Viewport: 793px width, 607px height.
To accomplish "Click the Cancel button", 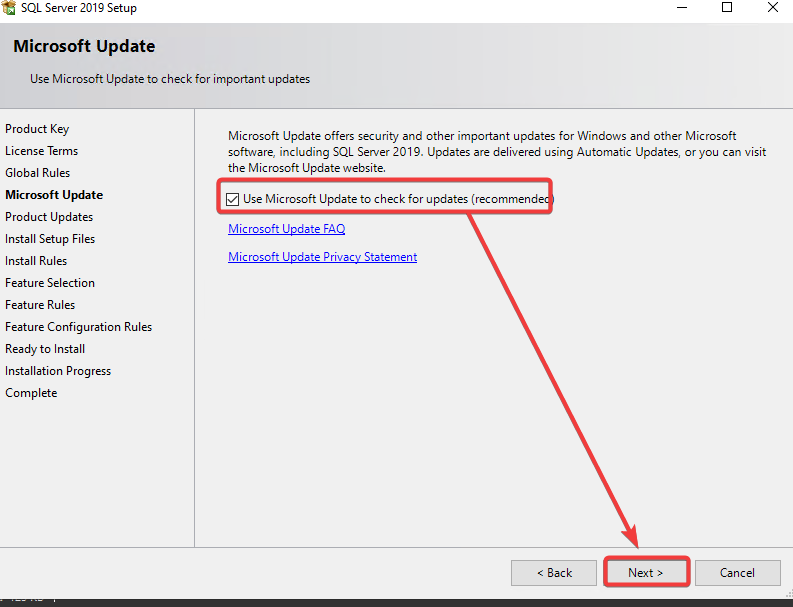I will 737,573.
